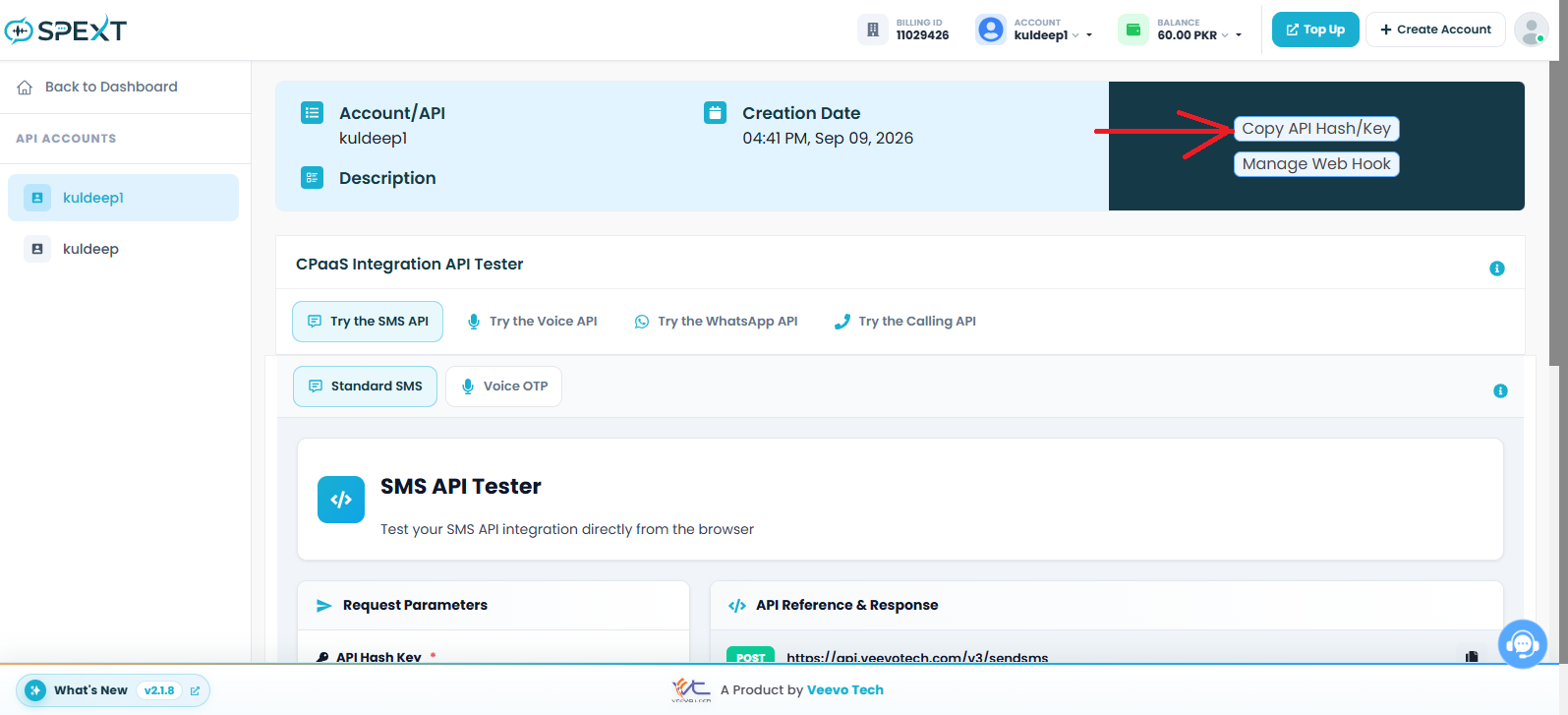Click the "Request Parameters" heading text
1568x715 pixels.
[415, 606]
